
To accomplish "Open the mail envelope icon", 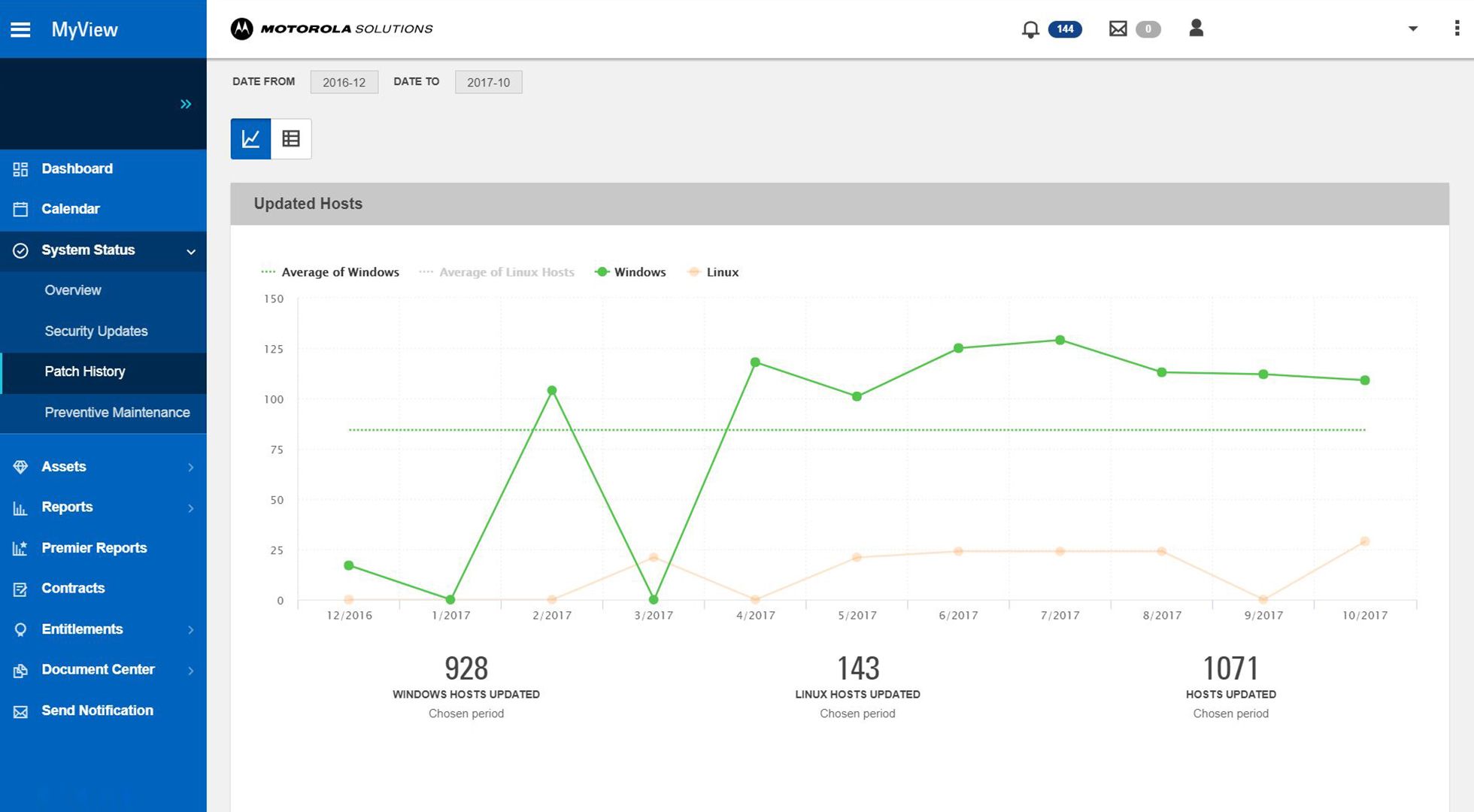I will coord(1118,29).
